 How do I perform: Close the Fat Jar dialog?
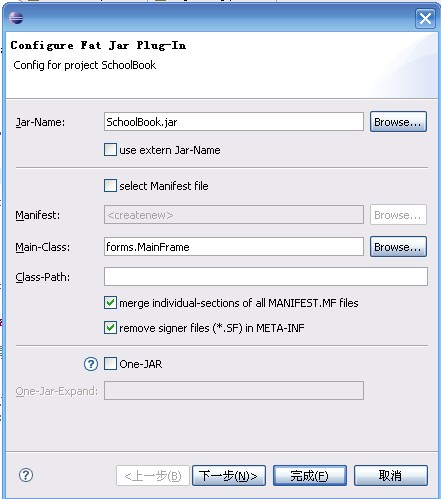pyautogui.click(x=425, y=18)
